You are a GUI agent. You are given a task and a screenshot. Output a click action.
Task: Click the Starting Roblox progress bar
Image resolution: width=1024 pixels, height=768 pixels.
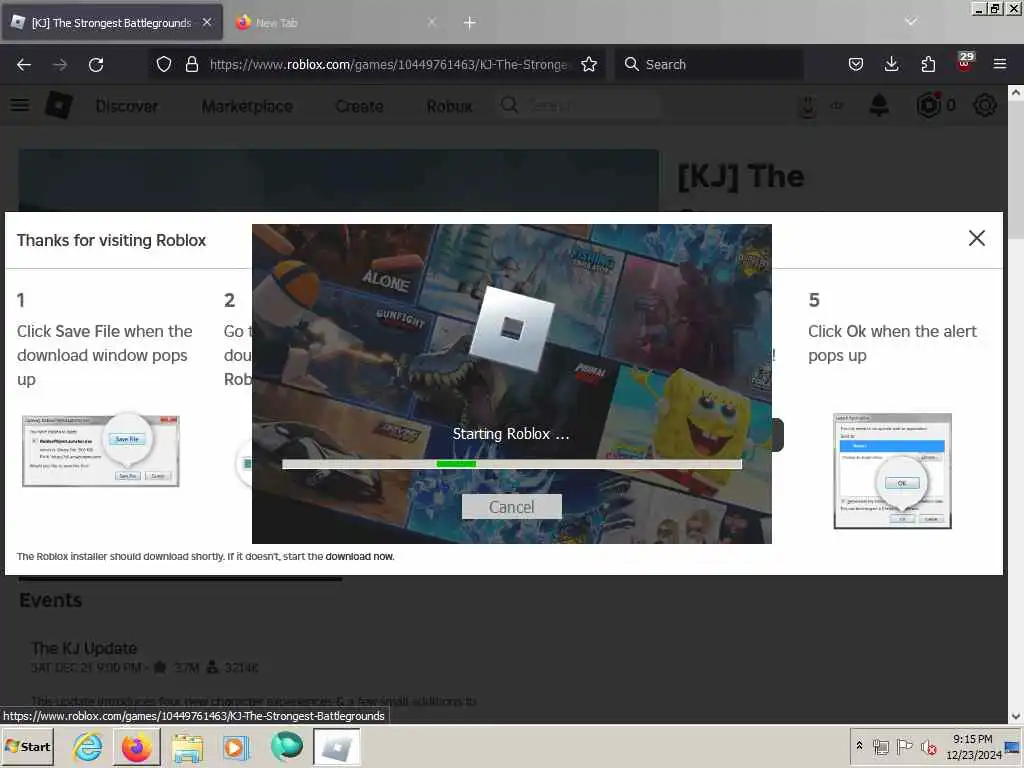coord(512,464)
